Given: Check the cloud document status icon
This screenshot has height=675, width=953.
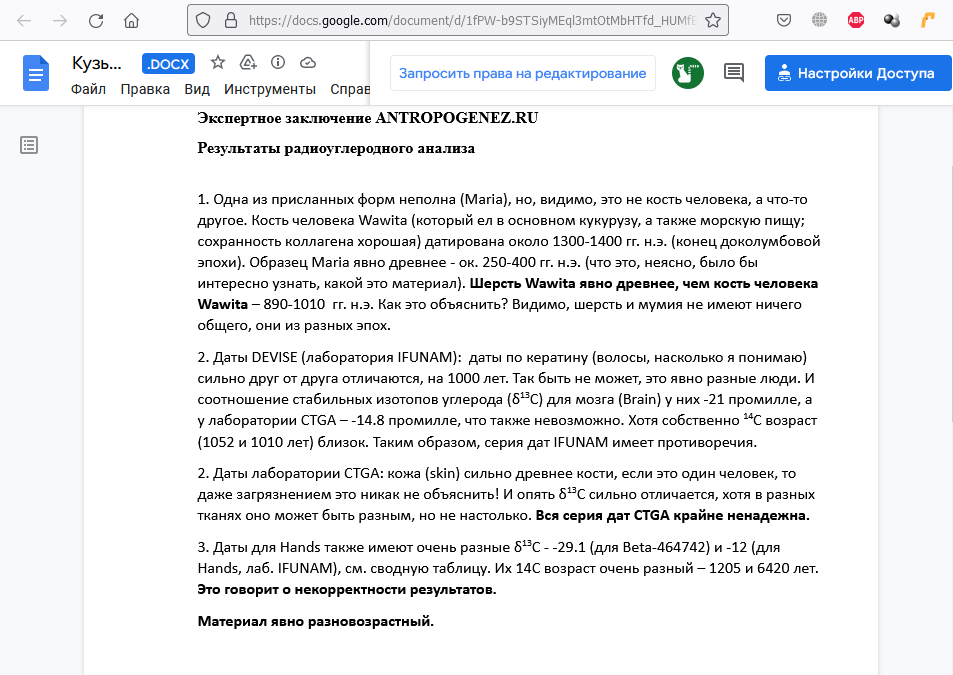Looking at the screenshot, I should (x=308, y=62).
